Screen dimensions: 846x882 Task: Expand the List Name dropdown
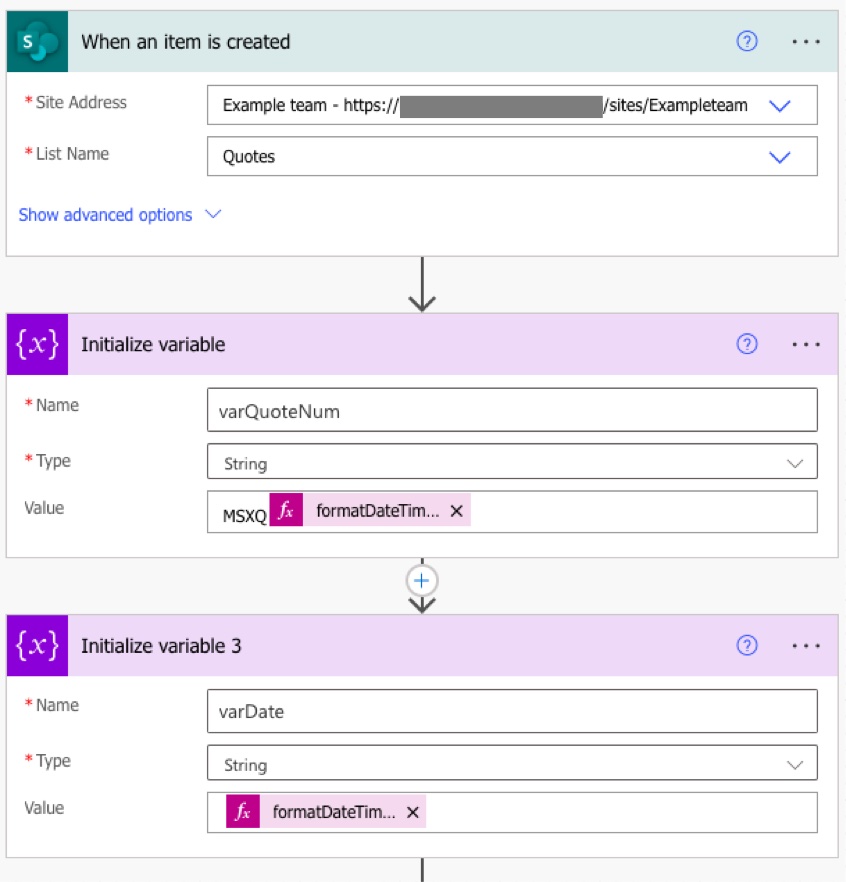(780, 157)
